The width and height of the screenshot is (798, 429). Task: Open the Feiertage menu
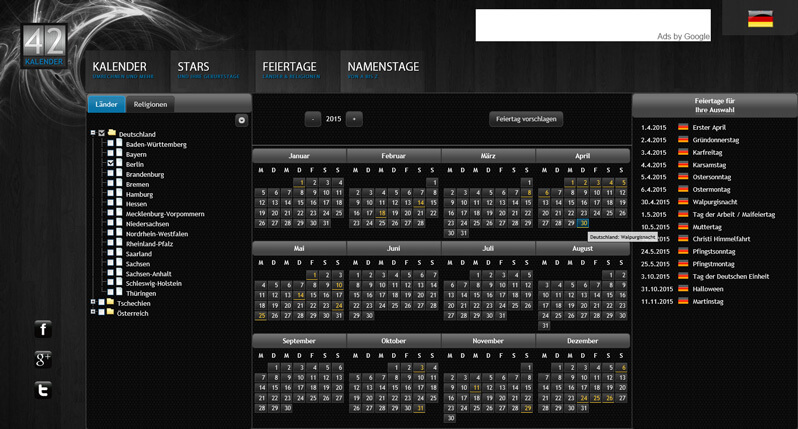[x=289, y=67]
